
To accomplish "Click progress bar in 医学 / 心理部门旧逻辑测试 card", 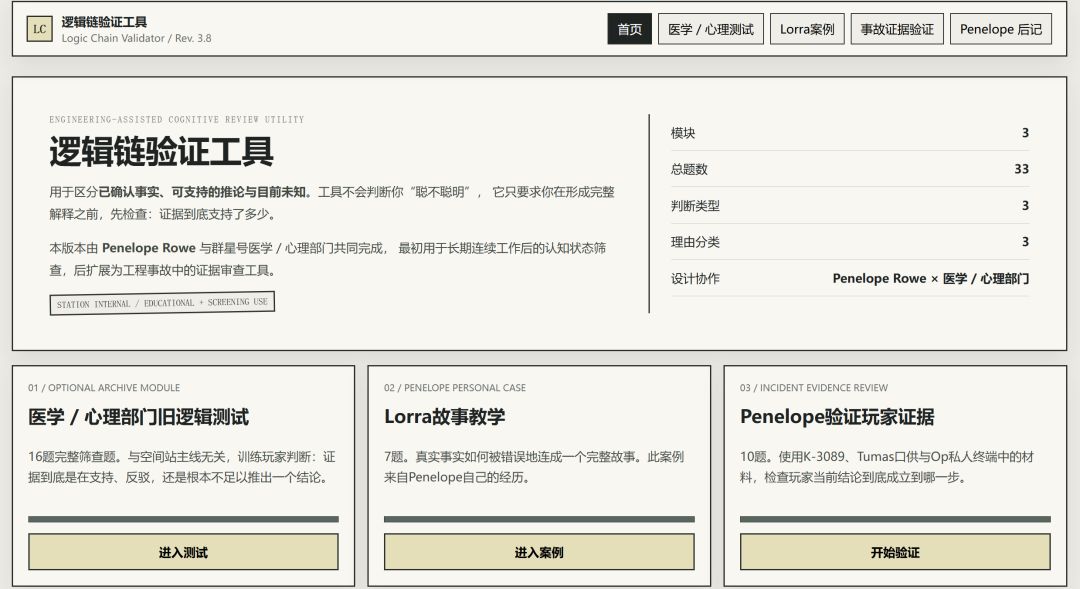I will click(183, 519).
